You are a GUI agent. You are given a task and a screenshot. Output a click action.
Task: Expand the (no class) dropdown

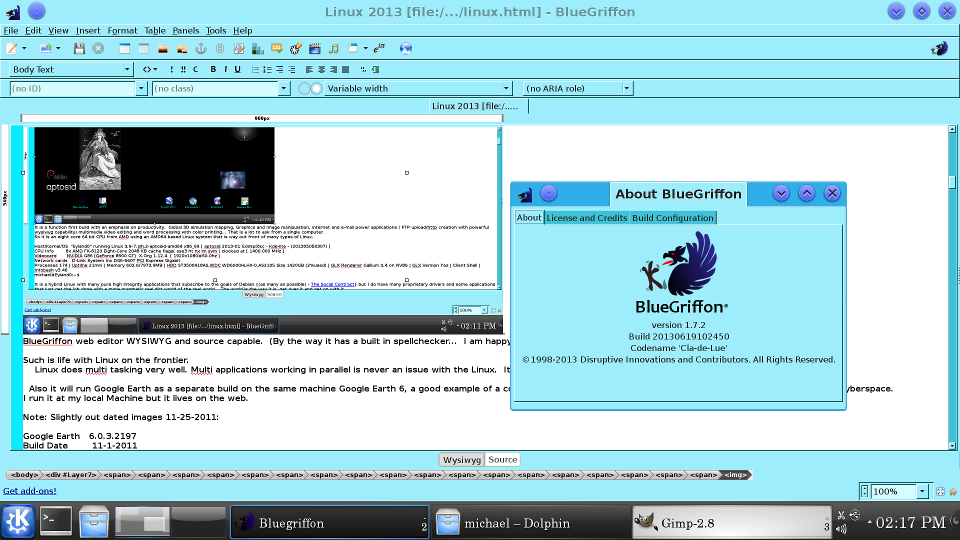pos(283,89)
